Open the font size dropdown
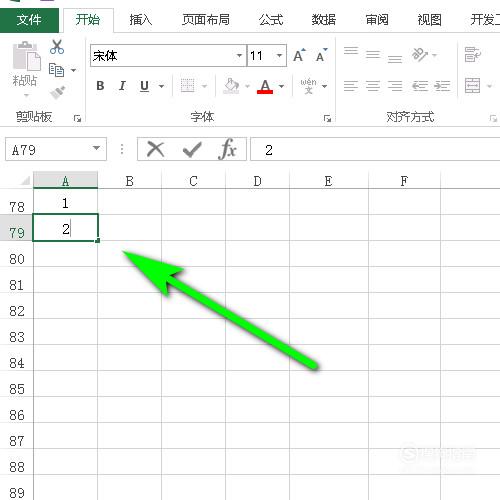This screenshot has width=500, height=500. pos(279,55)
